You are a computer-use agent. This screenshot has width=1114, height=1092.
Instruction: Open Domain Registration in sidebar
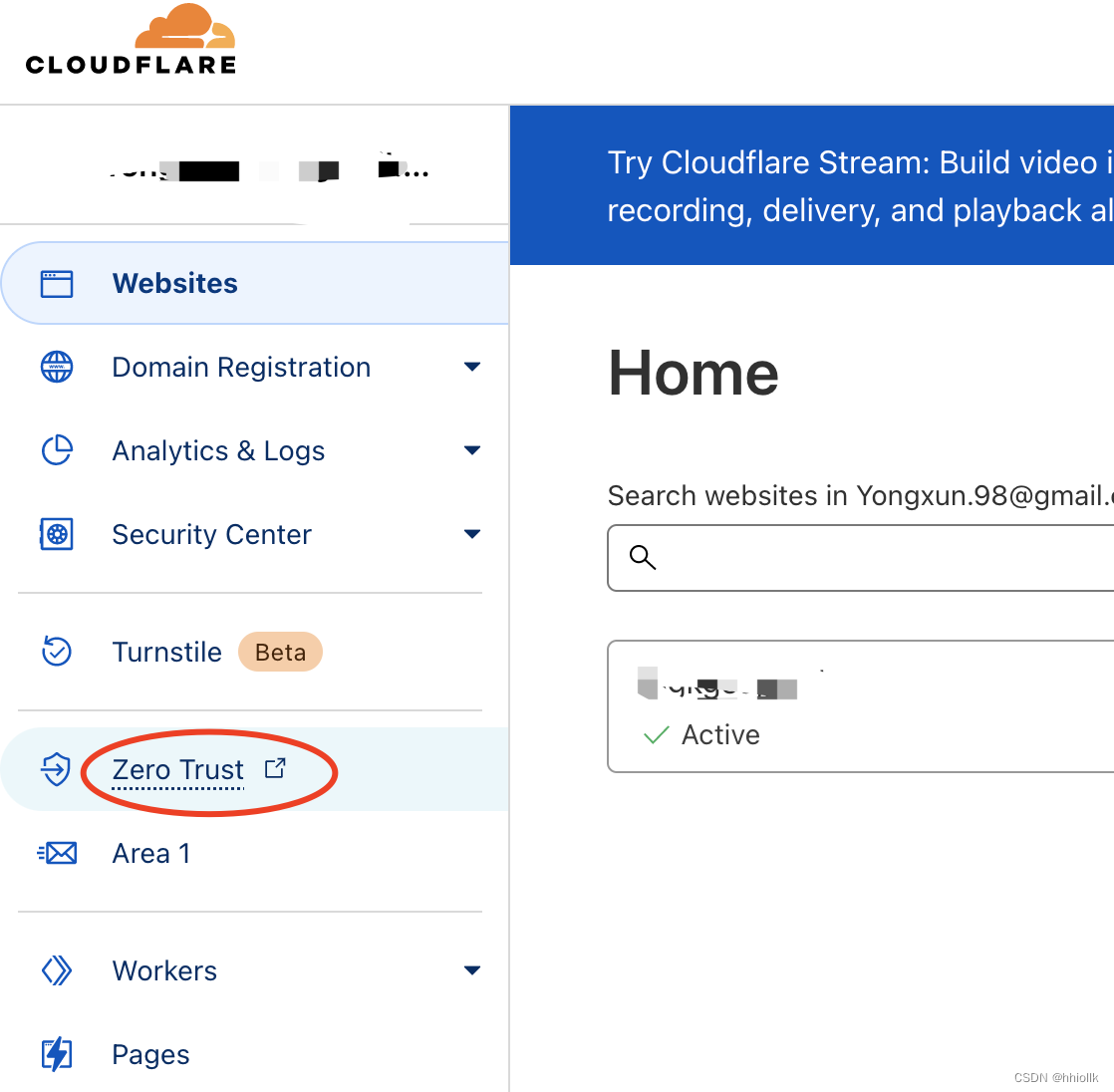[x=241, y=368]
